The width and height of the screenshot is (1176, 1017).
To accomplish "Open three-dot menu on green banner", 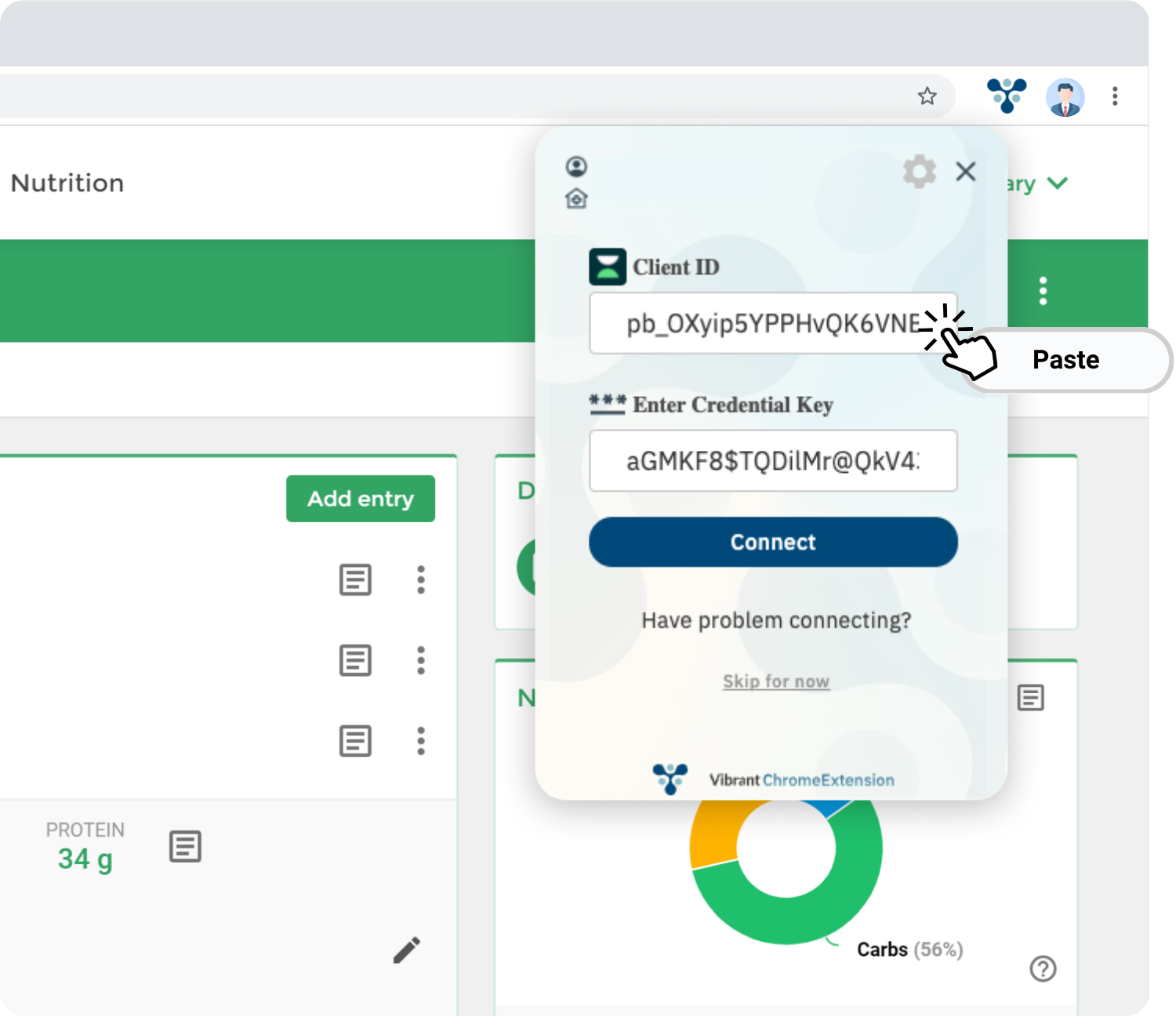I will coord(1042,291).
